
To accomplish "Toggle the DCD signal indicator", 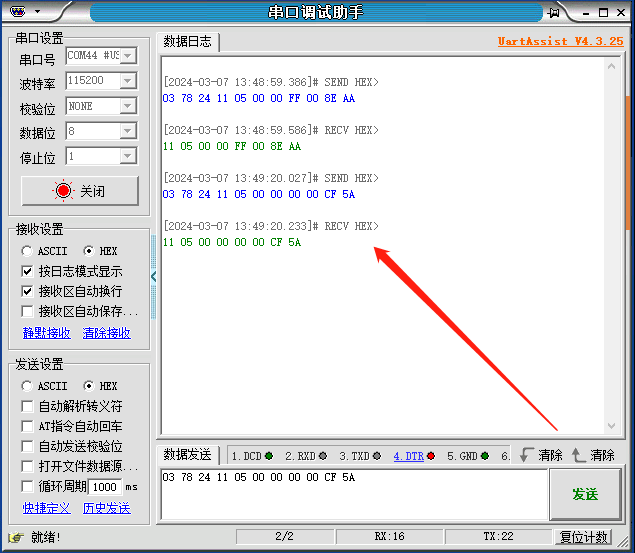I will coord(269,456).
